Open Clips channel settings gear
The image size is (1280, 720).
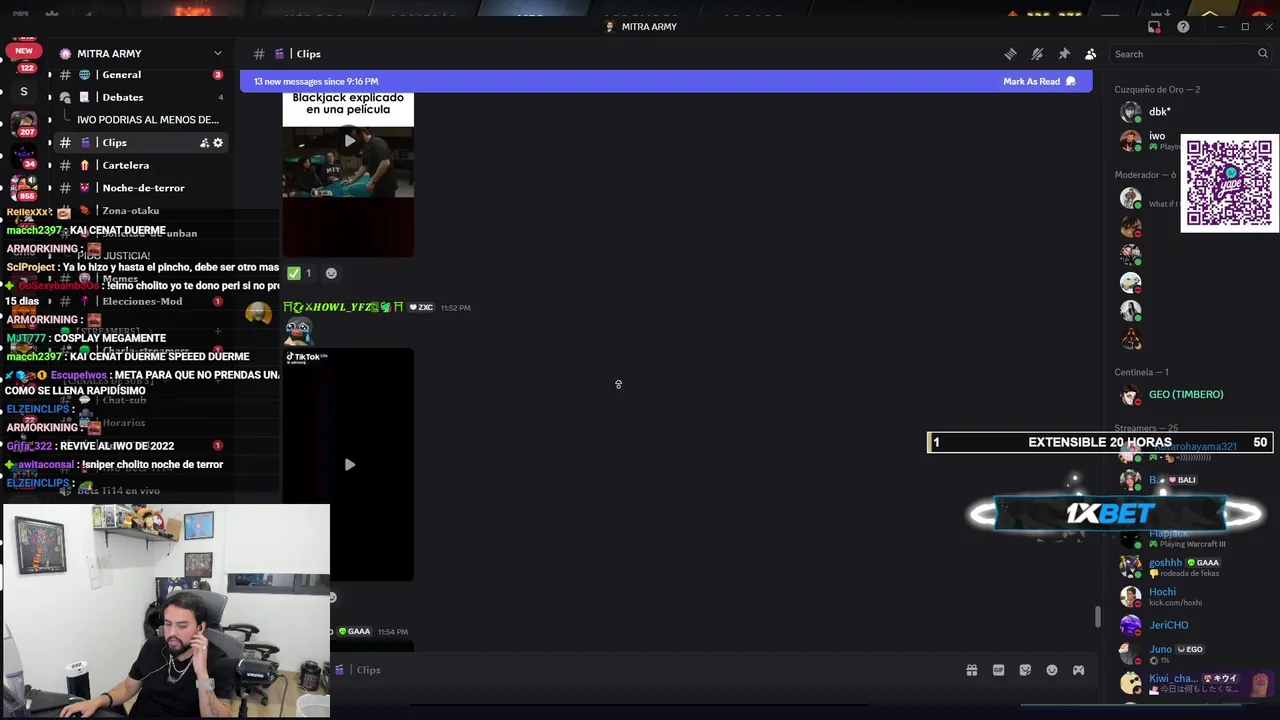pyautogui.click(x=218, y=143)
